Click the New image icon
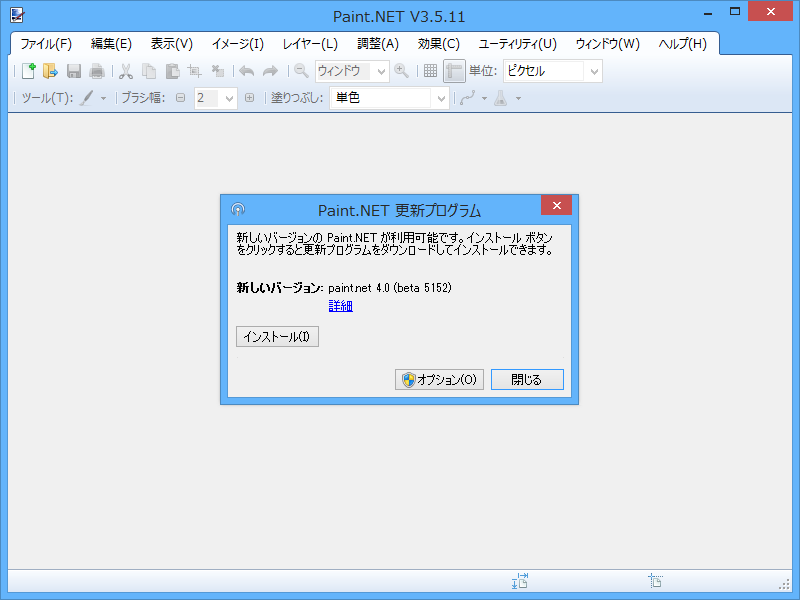 coord(29,71)
